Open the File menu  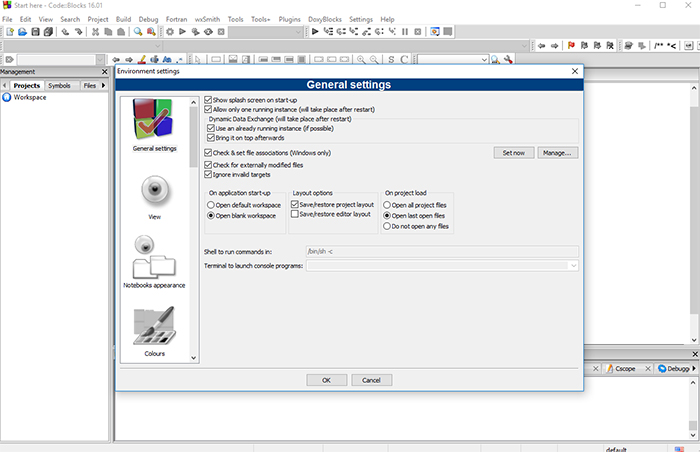click(7, 19)
